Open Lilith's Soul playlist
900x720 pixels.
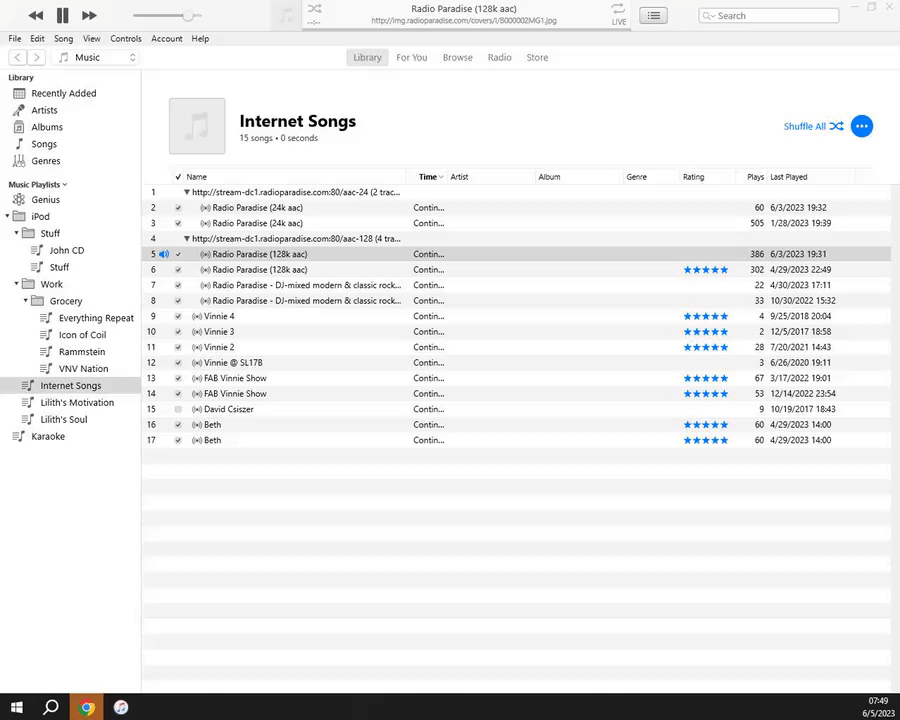click(x=64, y=420)
